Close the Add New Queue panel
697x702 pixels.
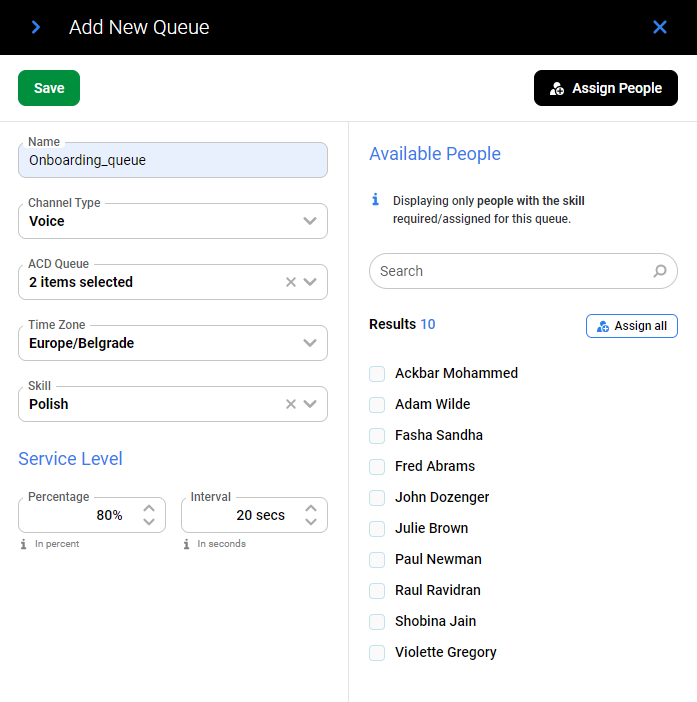click(660, 27)
